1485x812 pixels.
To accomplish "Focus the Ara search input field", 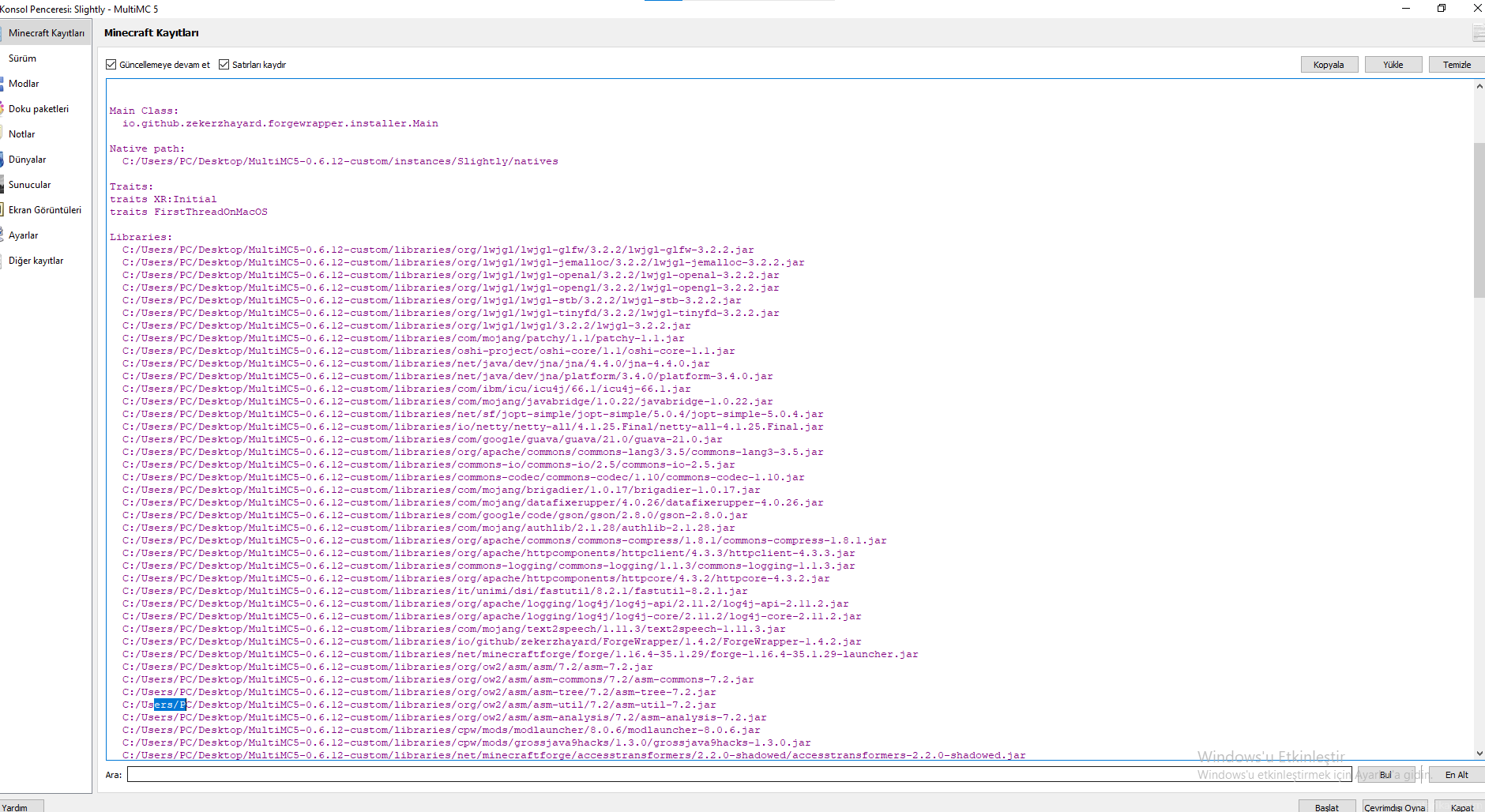I will click(x=739, y=775).
